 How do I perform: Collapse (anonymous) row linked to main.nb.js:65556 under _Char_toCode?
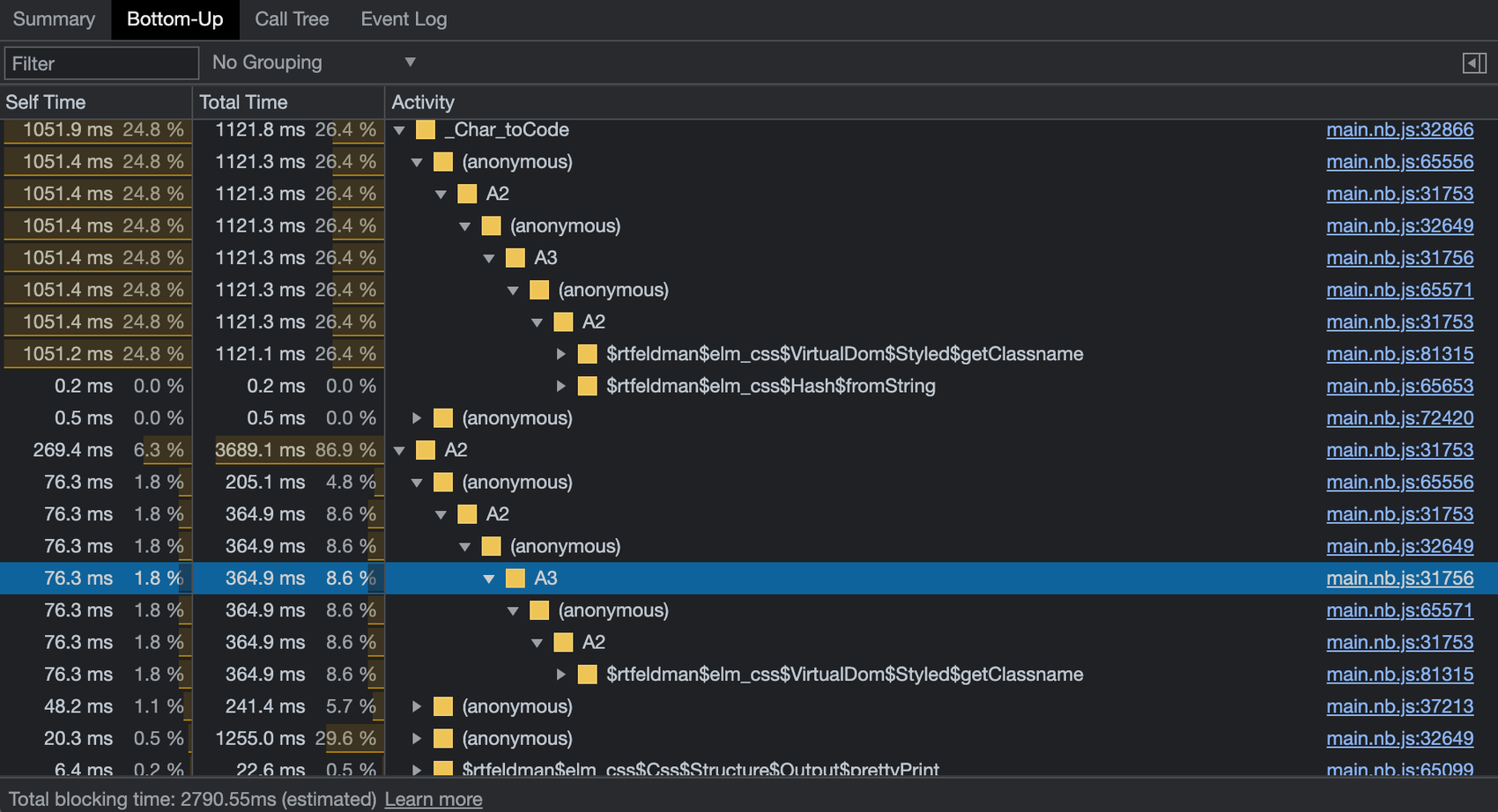pos(417,162)
